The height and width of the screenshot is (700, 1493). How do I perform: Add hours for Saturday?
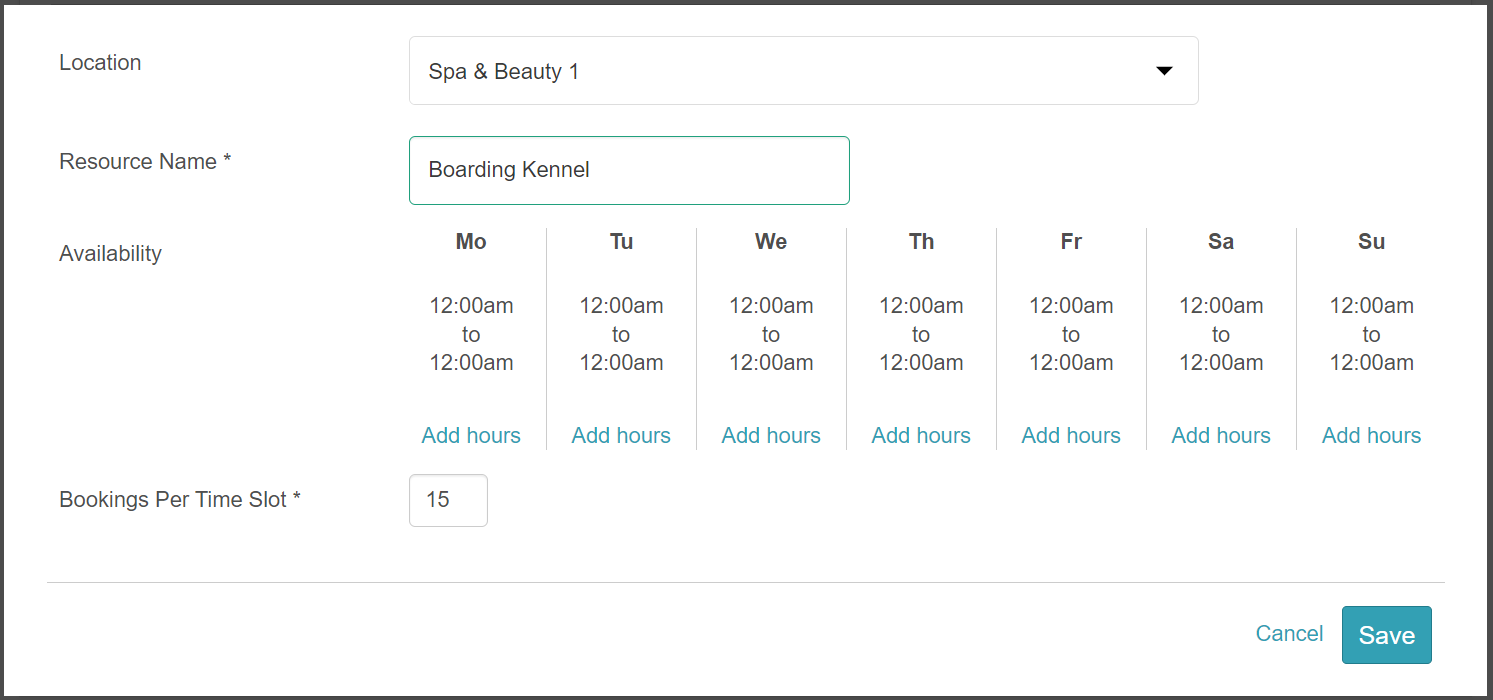1221,436
